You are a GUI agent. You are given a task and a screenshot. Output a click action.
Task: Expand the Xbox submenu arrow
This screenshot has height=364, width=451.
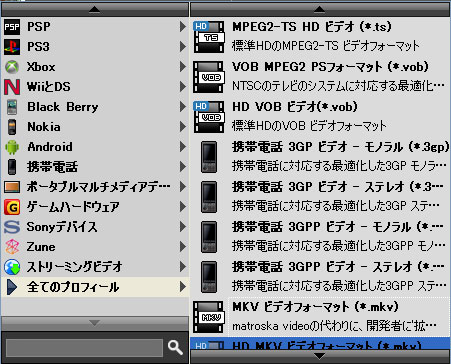pos(183,67)
